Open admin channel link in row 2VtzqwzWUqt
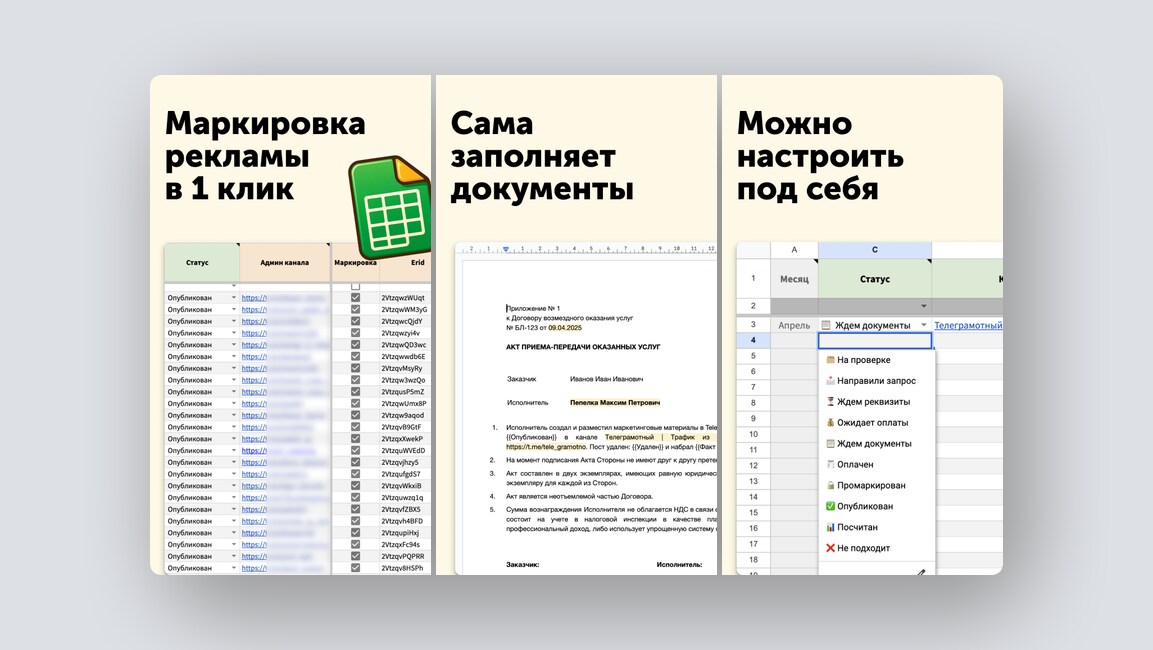This screenshot has width=1153, height=650. pyautogui.click(x=284, y=298)
